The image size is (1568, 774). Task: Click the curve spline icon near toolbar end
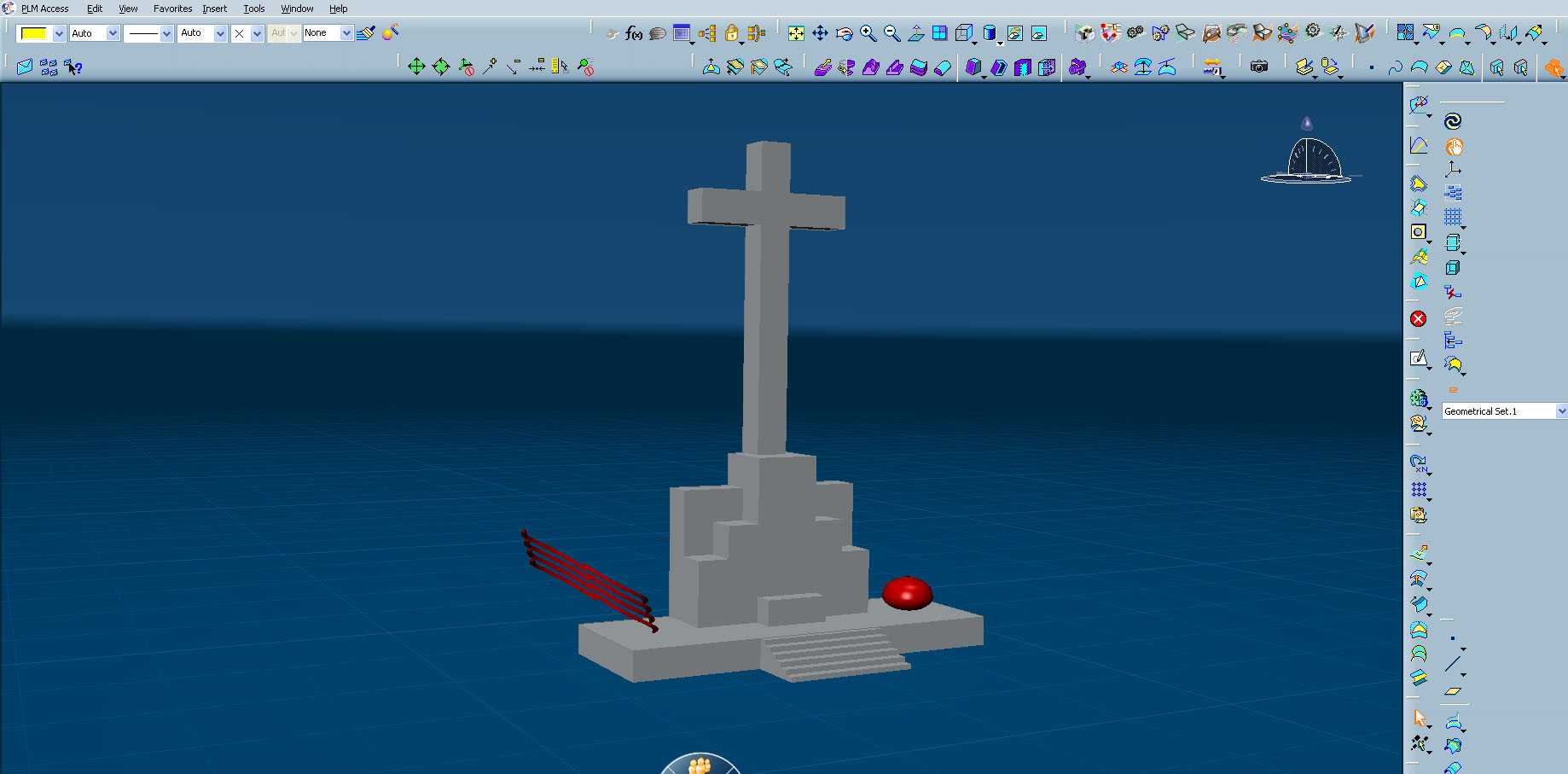1396,67
